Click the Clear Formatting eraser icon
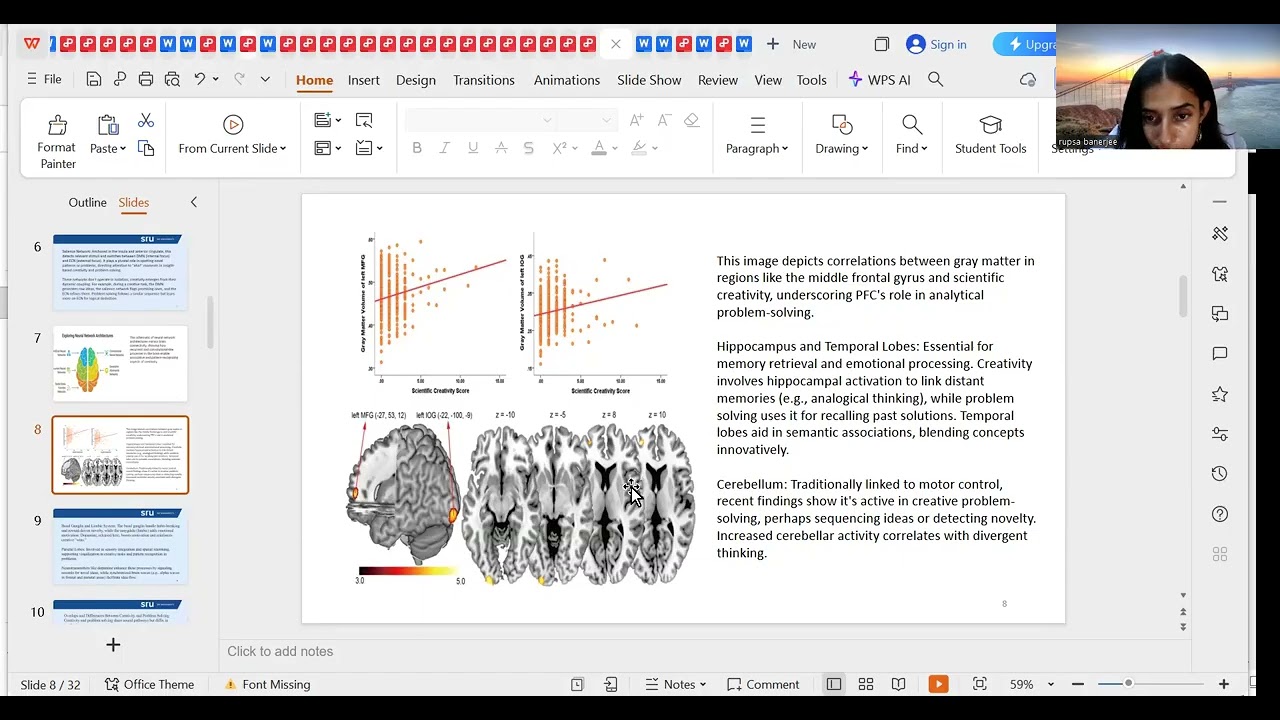The width and height of the screenshot is (1280, 720). coord(691,120)
